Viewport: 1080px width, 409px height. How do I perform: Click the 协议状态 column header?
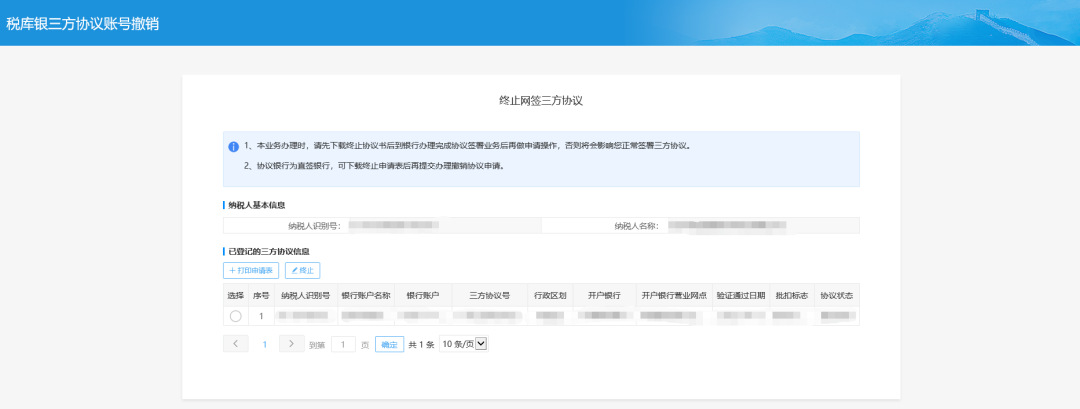pos(837,295)
